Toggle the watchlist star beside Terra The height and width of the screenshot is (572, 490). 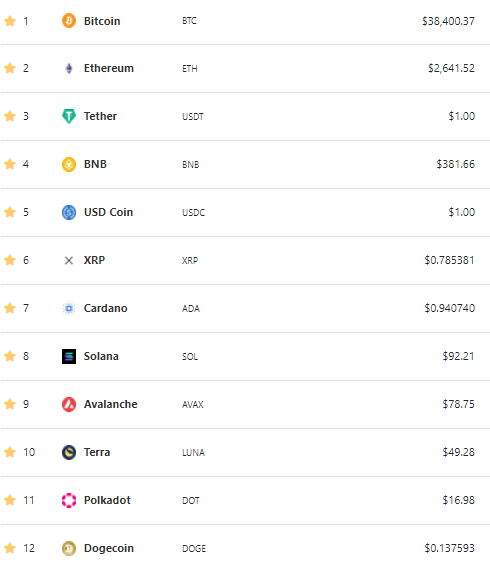[x=10, y=452]
